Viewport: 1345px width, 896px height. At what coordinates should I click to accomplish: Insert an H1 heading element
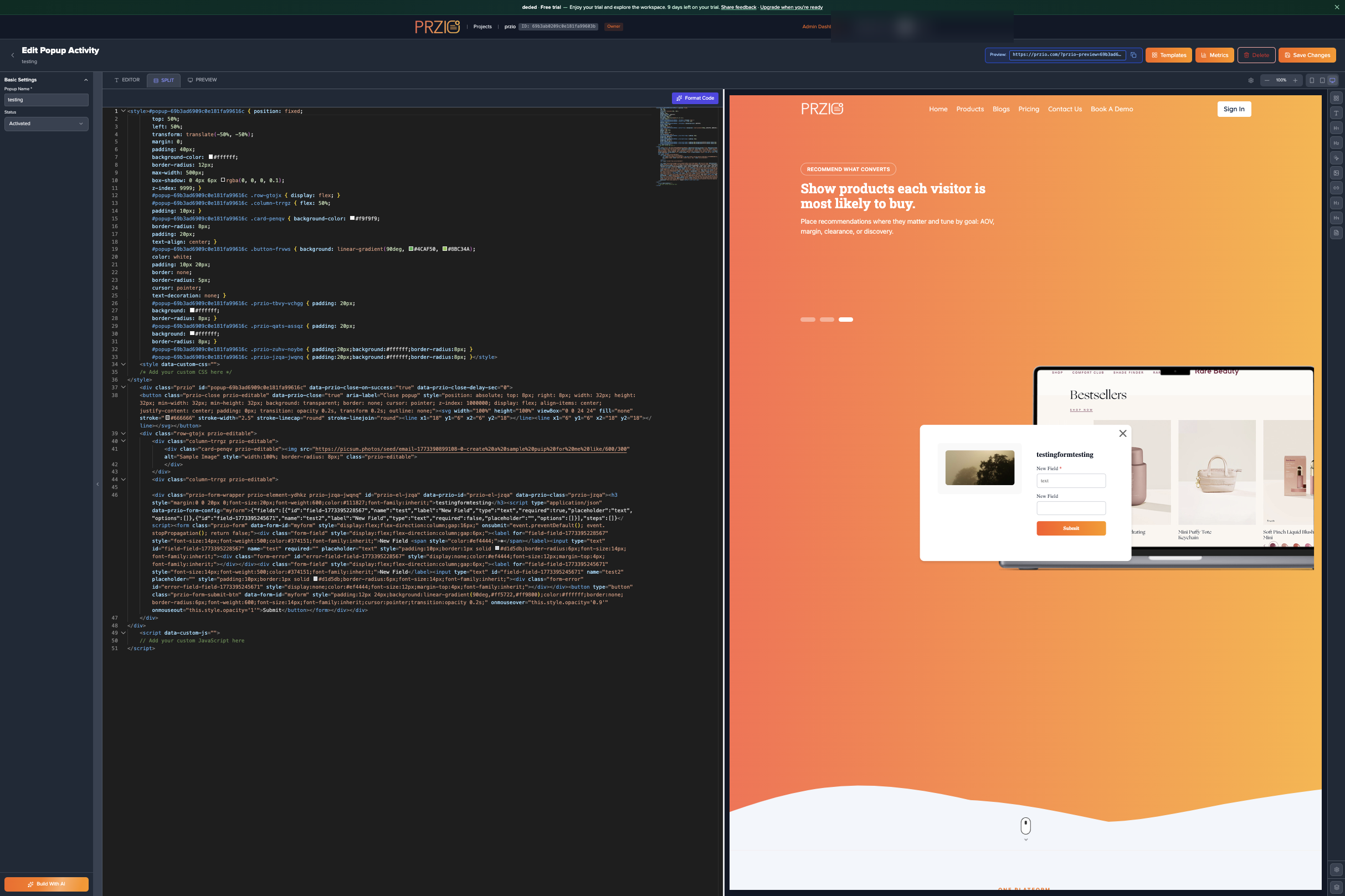pyautogui.click(x=1337, y=128)
